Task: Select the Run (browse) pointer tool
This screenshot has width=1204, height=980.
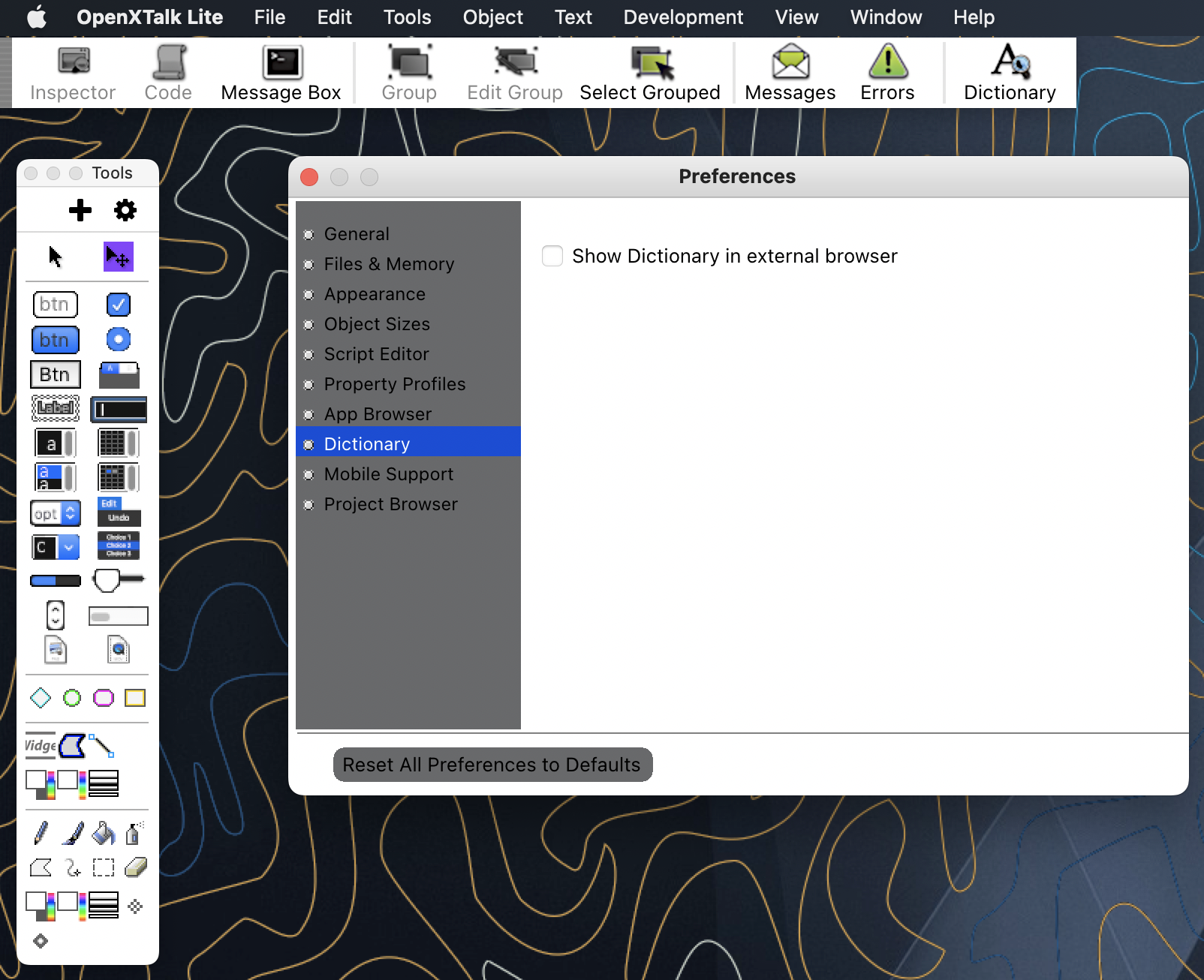Action: point(56,257)
